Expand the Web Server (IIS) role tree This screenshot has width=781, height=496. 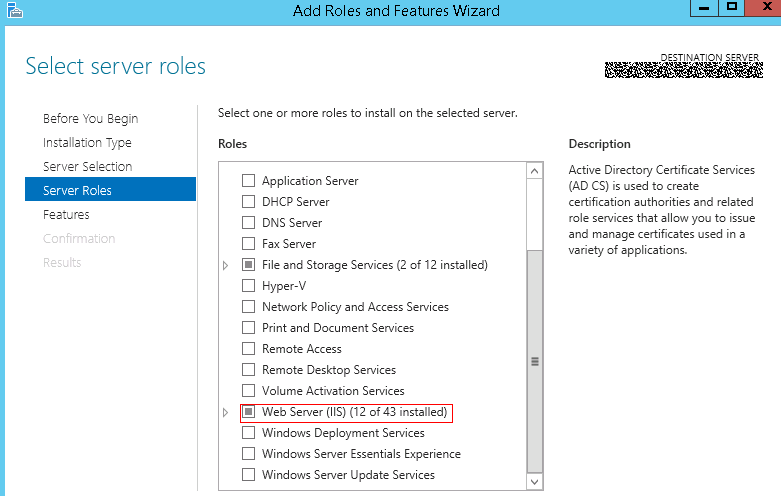pos(225,412)
